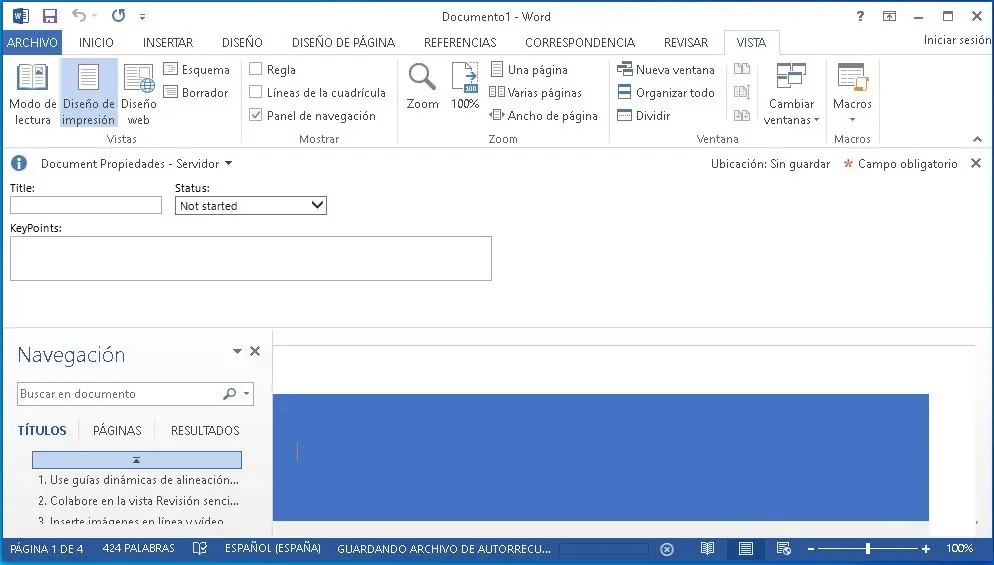The image size is (994, 565).
Task: Select the TÍTULOS navigation tab
Action: coord(42,431)
